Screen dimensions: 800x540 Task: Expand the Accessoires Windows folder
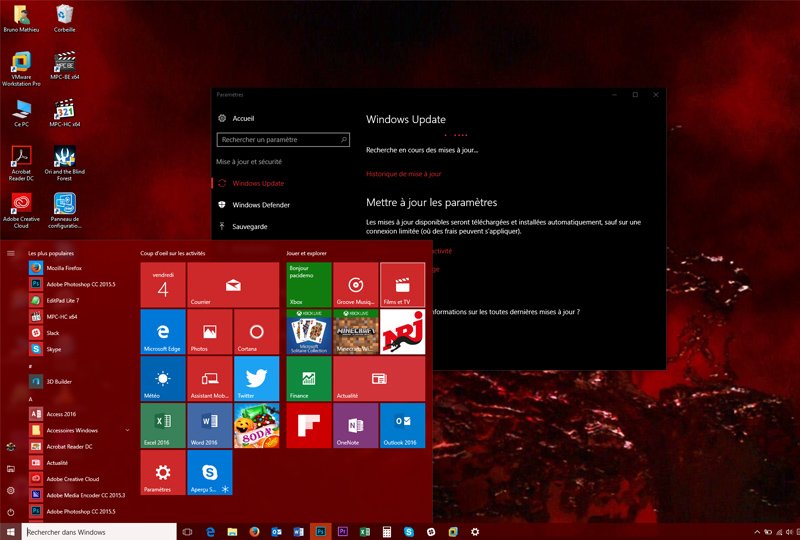coord(127,430)
